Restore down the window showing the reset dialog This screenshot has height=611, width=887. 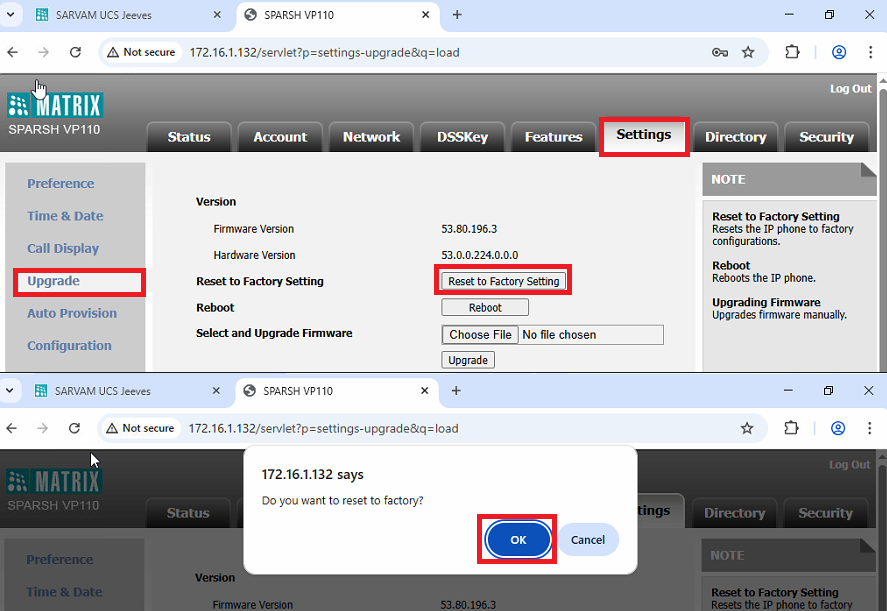point(828,390)
